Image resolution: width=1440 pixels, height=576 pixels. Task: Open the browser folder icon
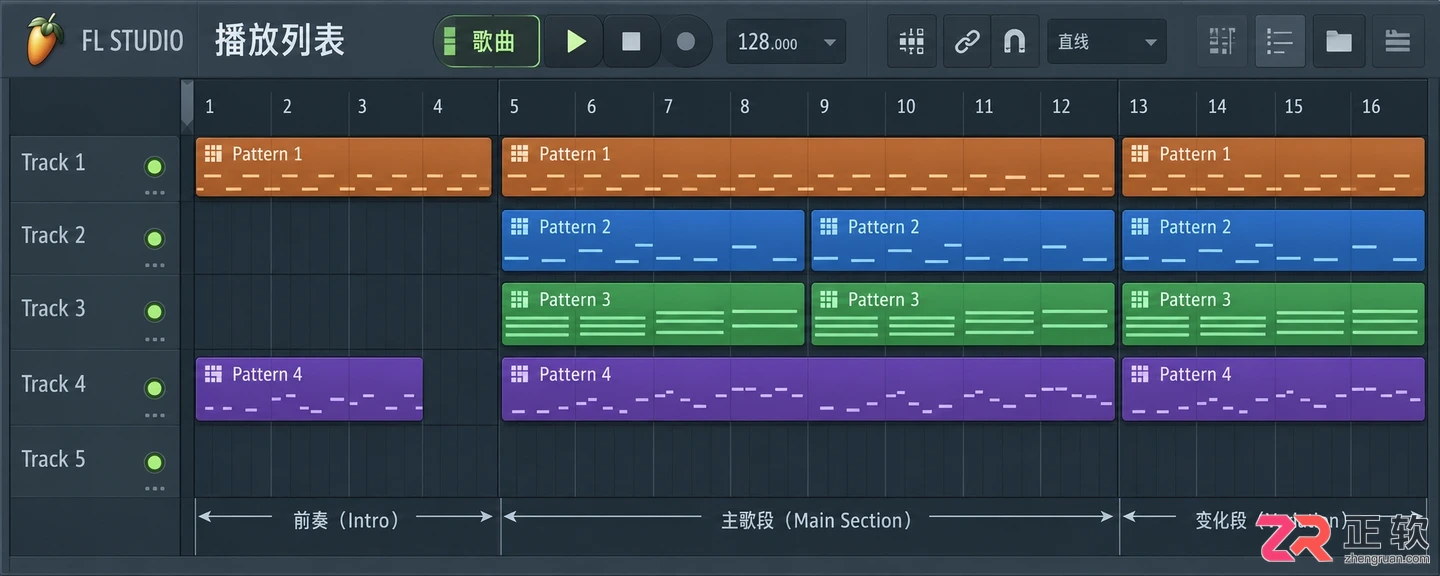pyautogui.click(x=1339, y=41)
